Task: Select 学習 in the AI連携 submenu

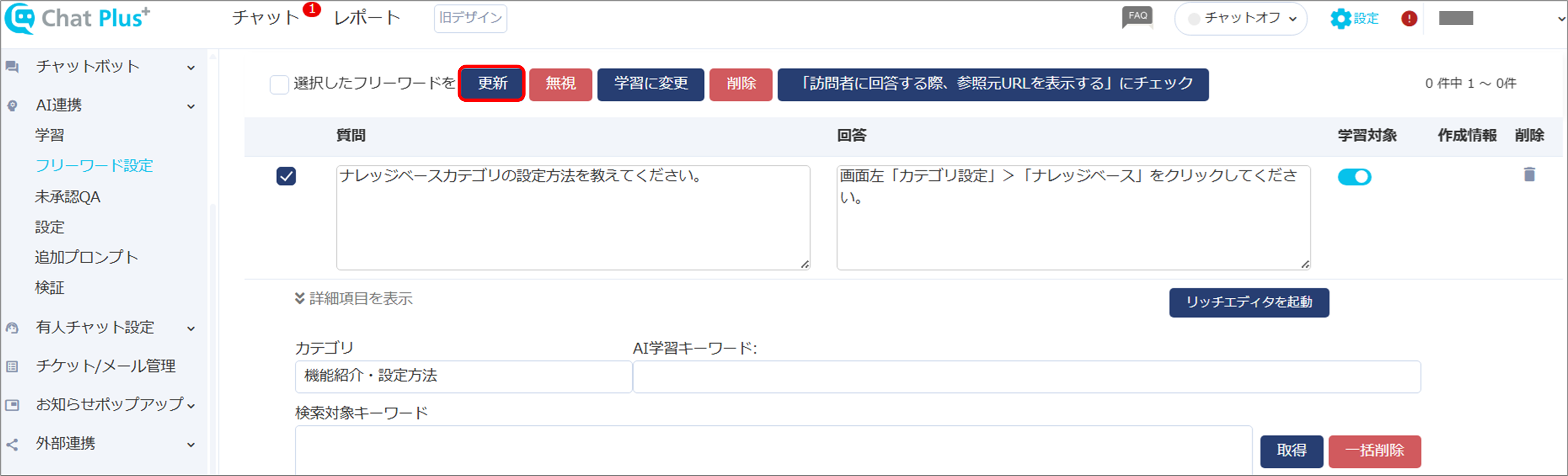Action: 49,135
